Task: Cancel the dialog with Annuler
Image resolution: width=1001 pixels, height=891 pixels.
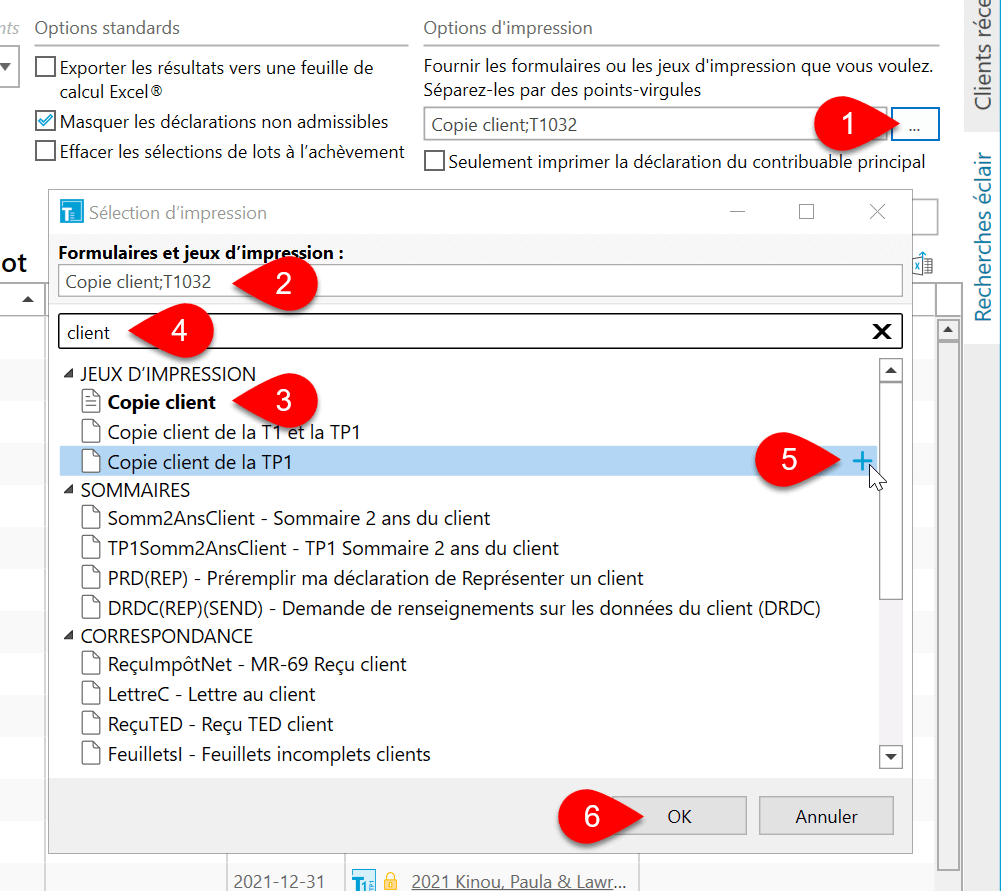Action: (x=826, y=816)
